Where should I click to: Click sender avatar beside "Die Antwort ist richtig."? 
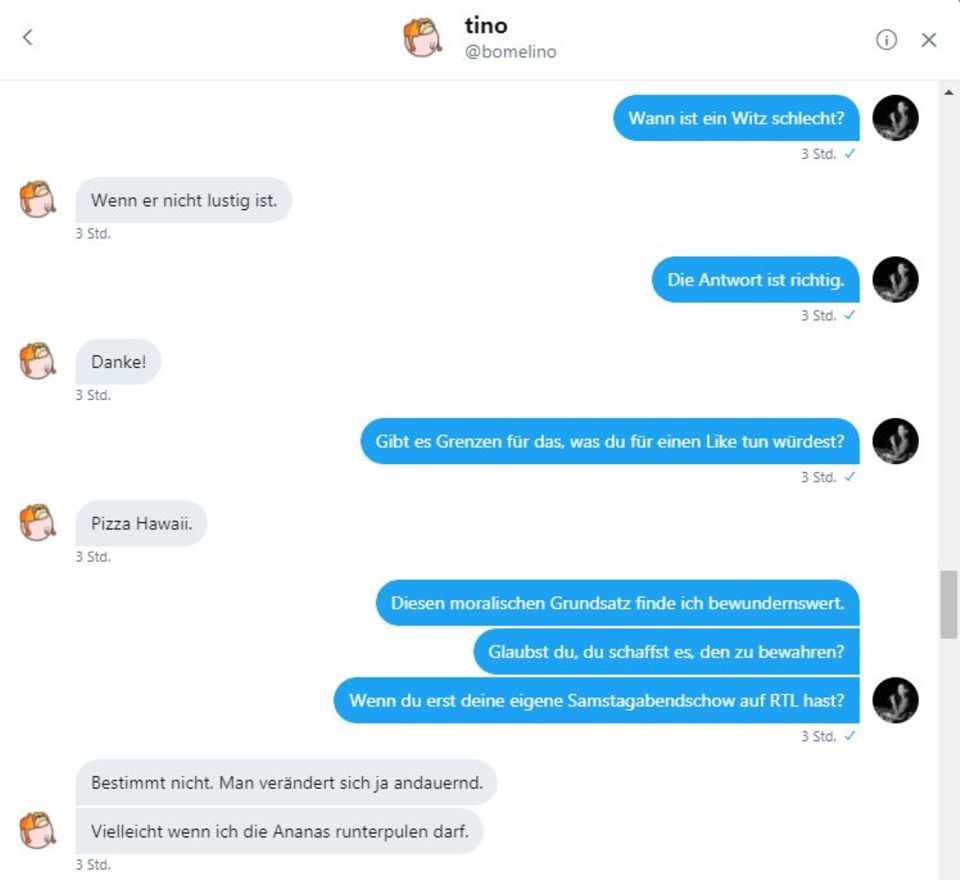pos(895,280)
